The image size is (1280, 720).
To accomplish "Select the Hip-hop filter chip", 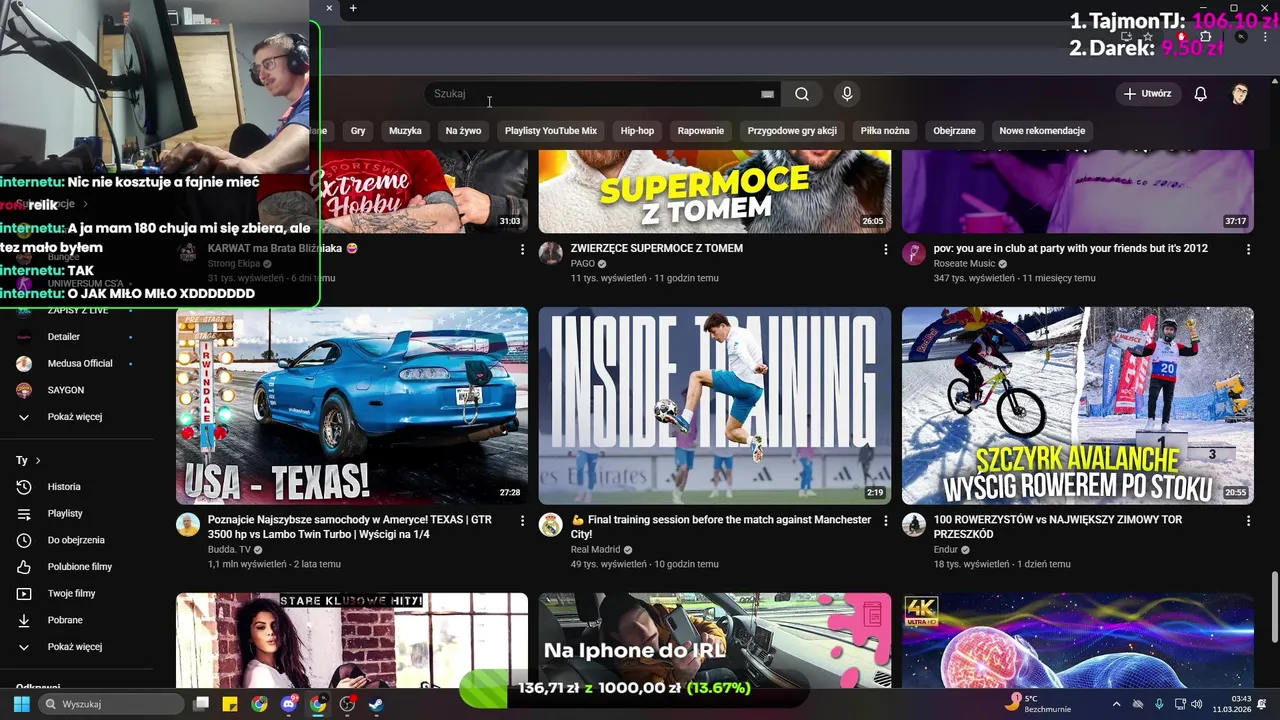I will 637,131.
